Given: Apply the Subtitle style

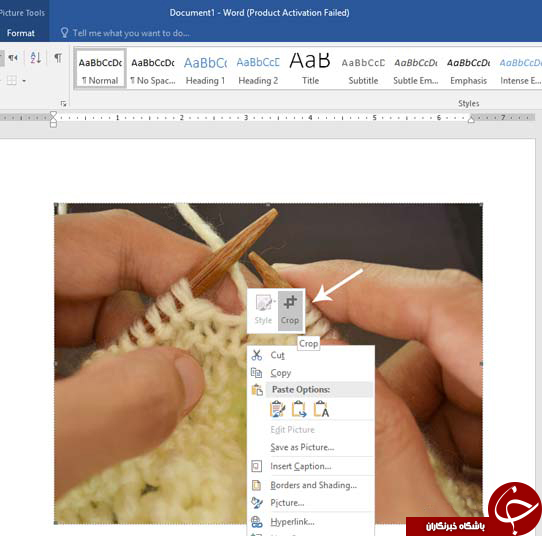Looking at the screenshot, I should pos(363,69).
